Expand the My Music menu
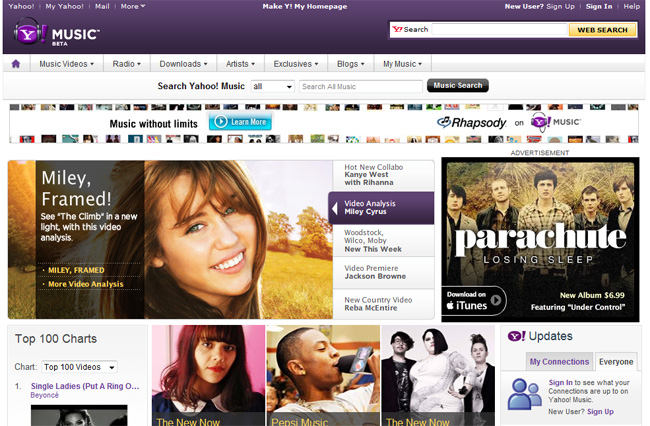 [402, 64]
